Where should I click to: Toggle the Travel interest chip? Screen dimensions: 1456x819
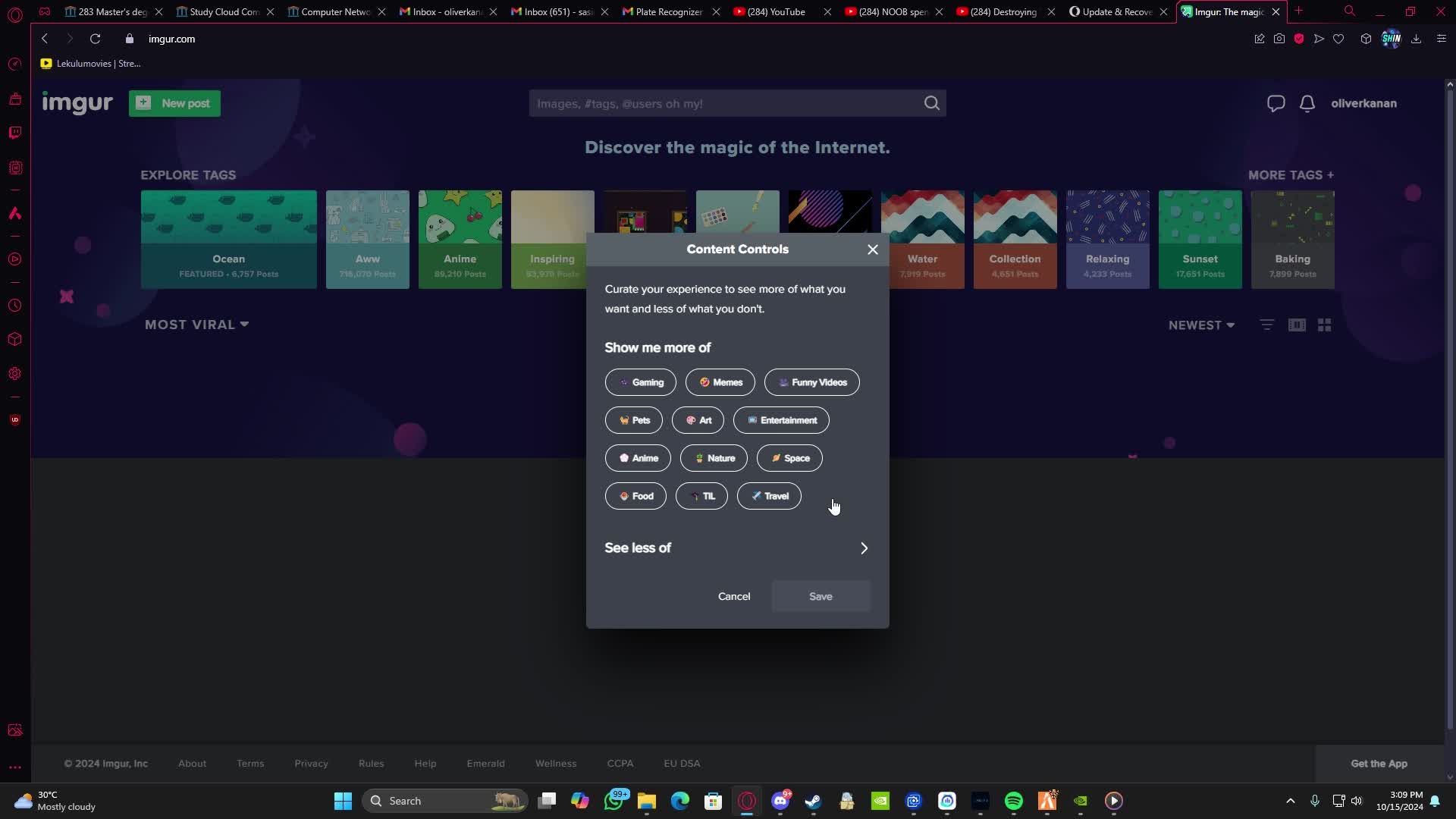pyautogui.click(x=769, y=496)
